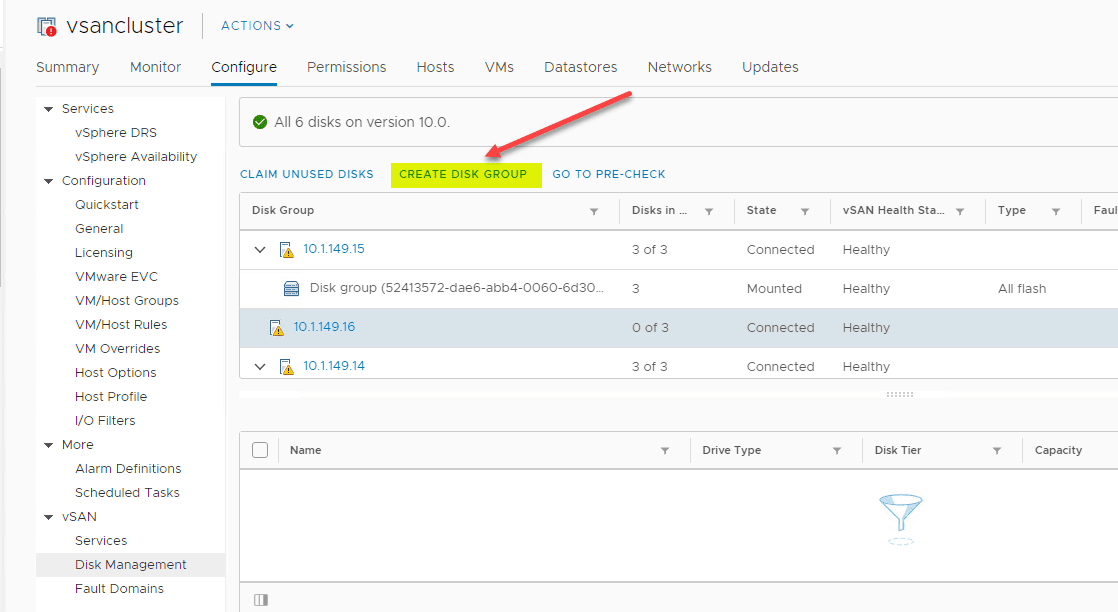Open the column chooser icon below the table

click(x=261, y=600)
